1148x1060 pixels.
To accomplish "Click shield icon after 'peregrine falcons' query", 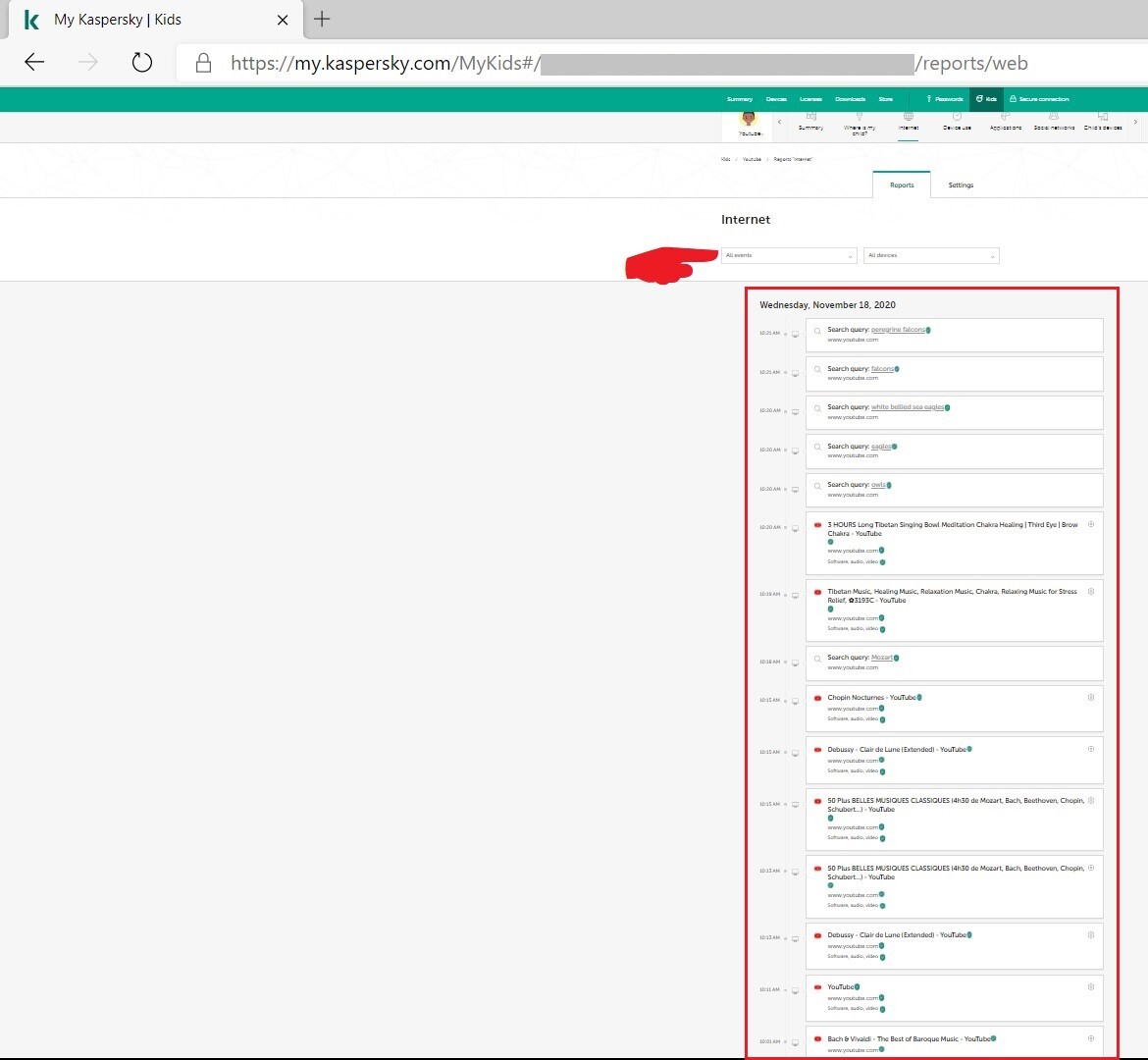I will 928,330.
